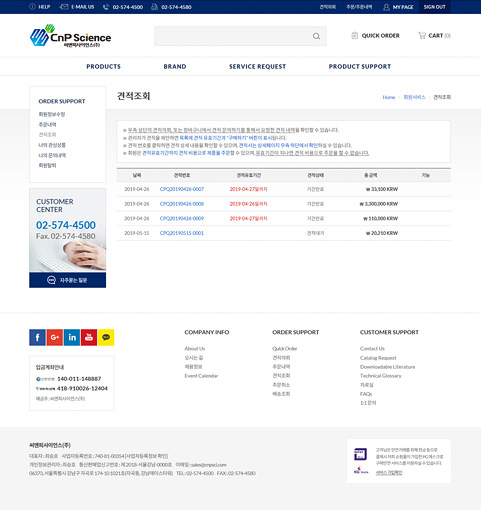The height and width of the screenshot is (510, 481).
Task: Open quote CPQ20190426-0007
Action: tap(182, 189)
